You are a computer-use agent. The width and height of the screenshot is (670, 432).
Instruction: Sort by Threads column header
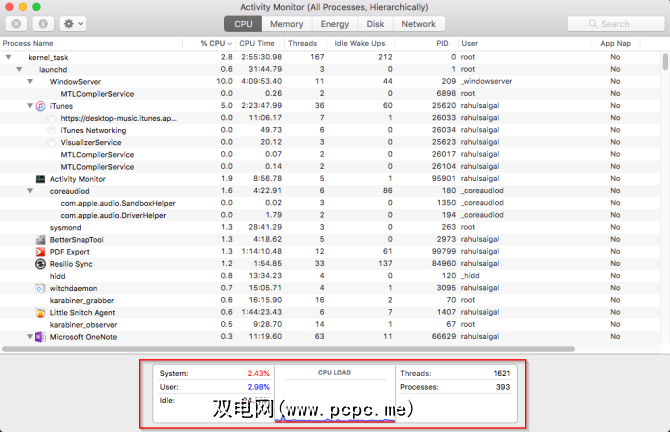305,44
